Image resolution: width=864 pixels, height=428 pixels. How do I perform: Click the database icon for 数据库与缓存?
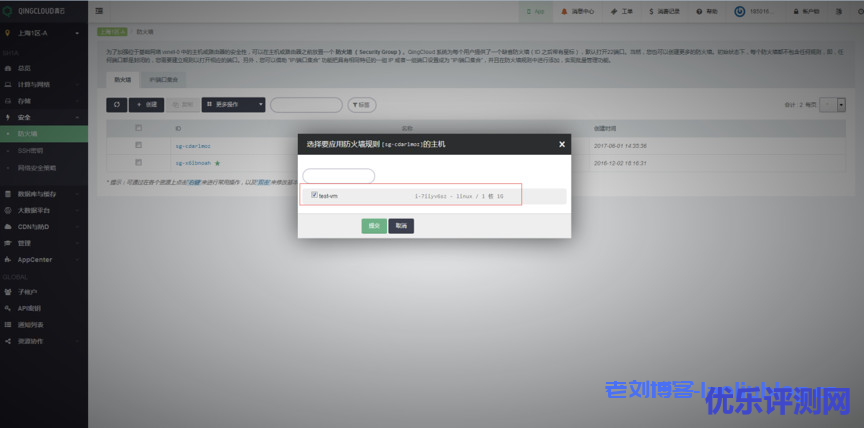tap(7, 194)
